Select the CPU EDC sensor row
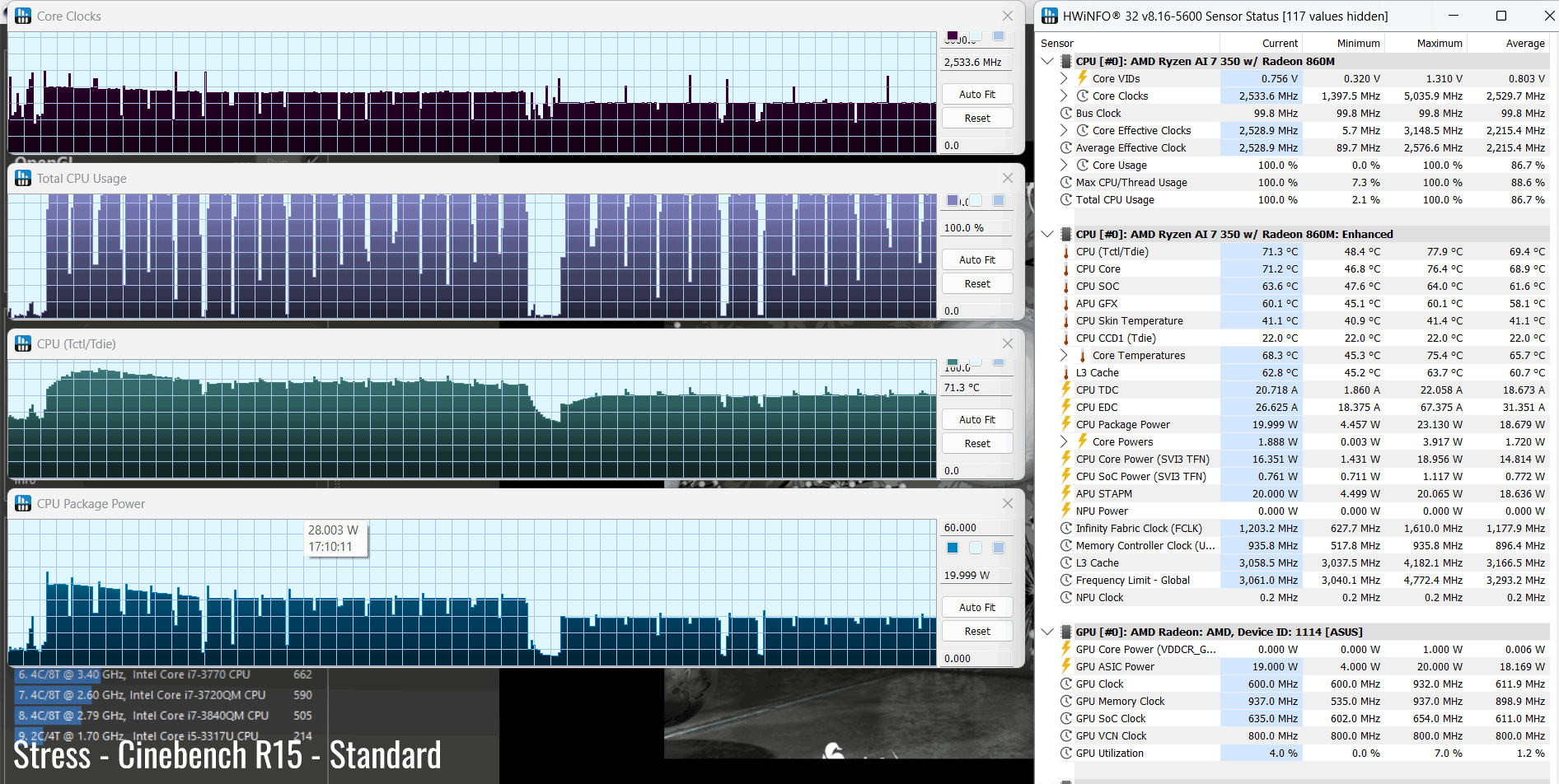 (x=1303, y=407)
